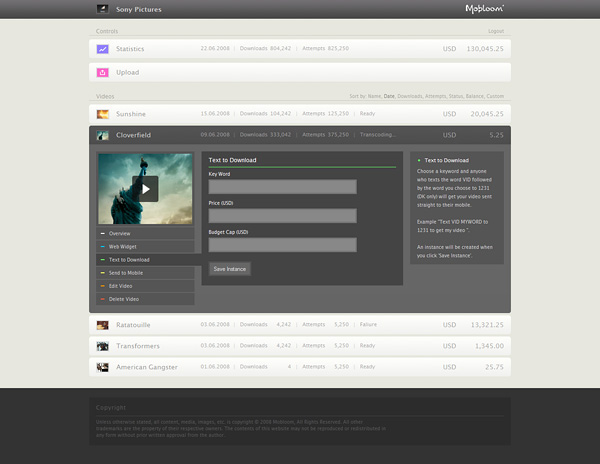This screenshot has height=464, width=600.
Task: Click the Failure status on Ratatouille
Action: coord(368,324)
